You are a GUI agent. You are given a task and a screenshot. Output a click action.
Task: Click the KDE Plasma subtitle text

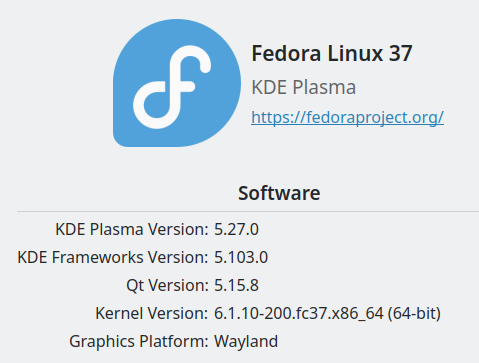pos(304,87)
